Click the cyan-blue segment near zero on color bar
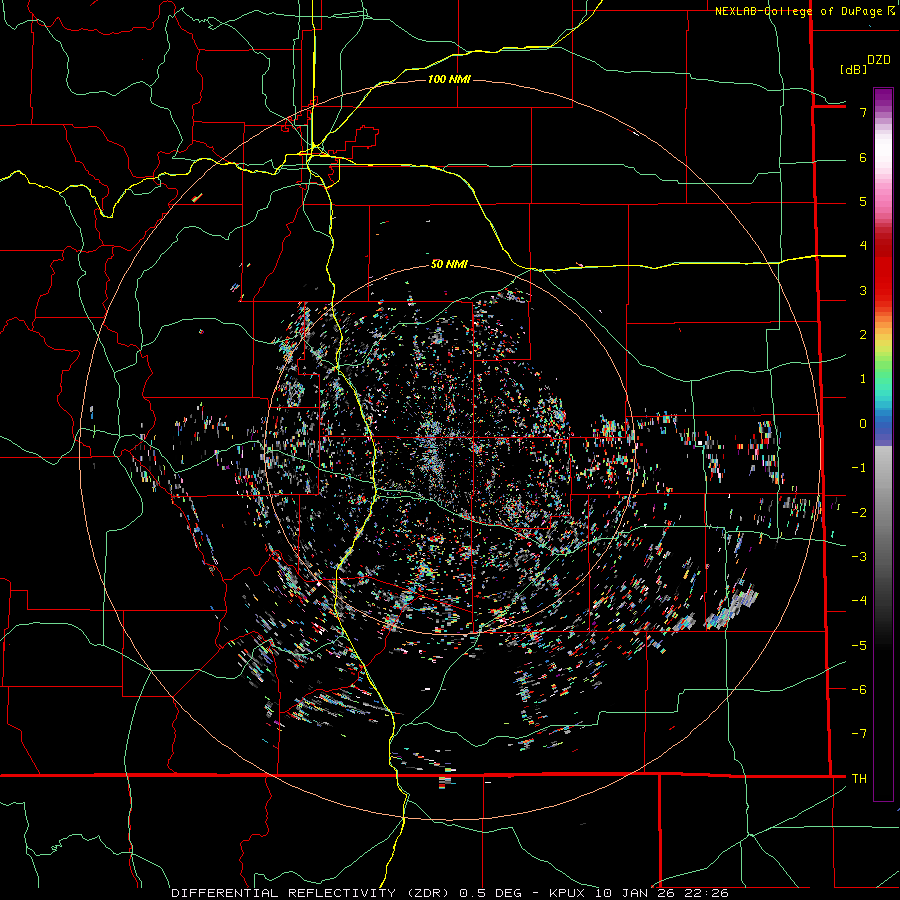The image size is (900, 900). pyautogui.click(x=883, y=413)
